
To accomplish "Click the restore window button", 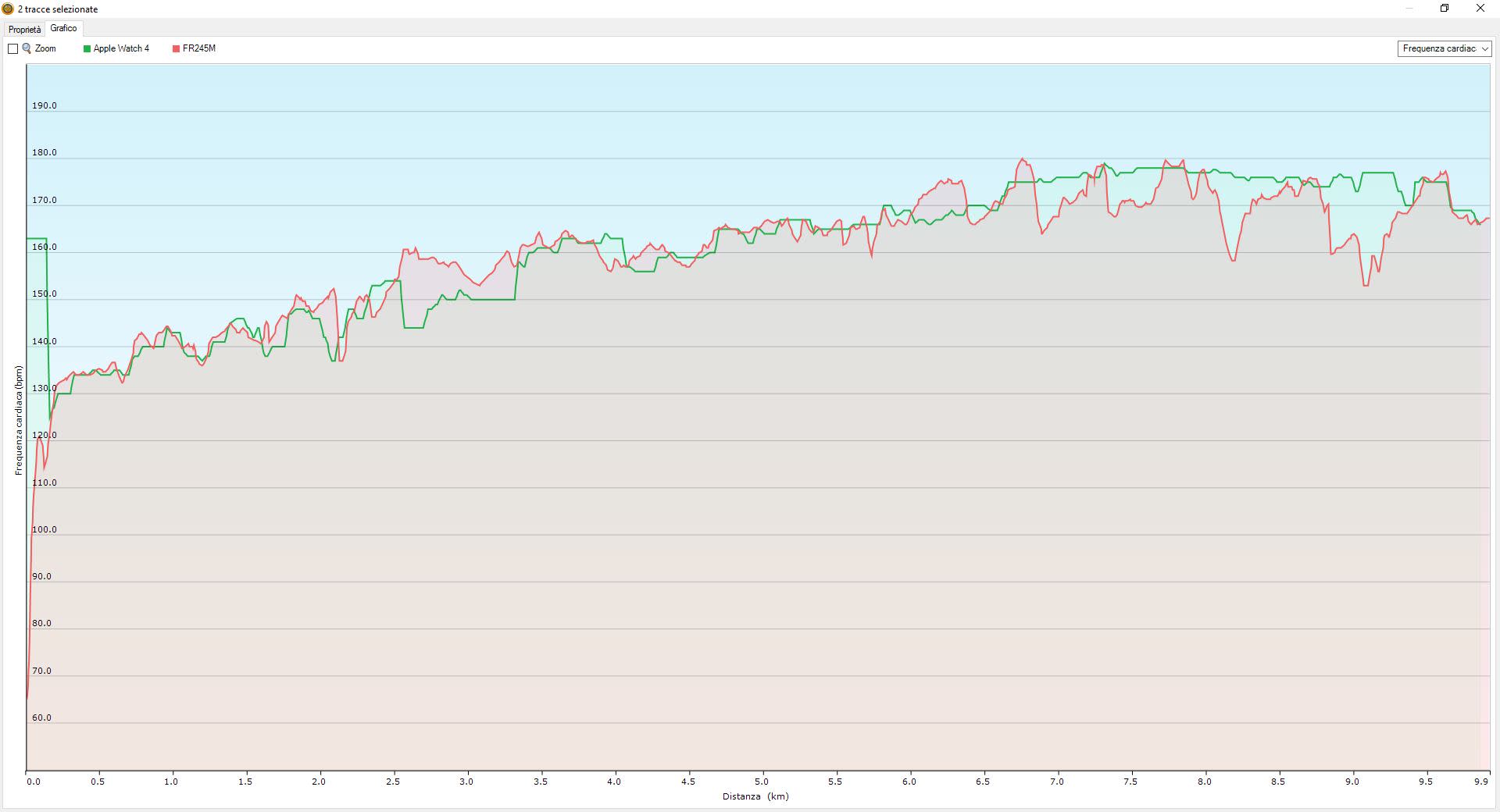I will pyautogui.click(x=1445, y=9).
